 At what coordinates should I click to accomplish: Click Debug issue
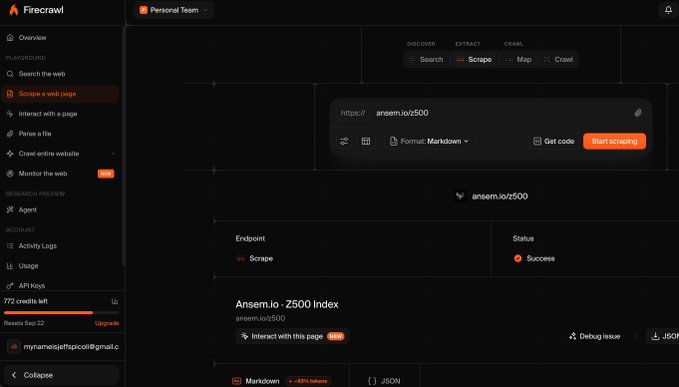point(595,336)
